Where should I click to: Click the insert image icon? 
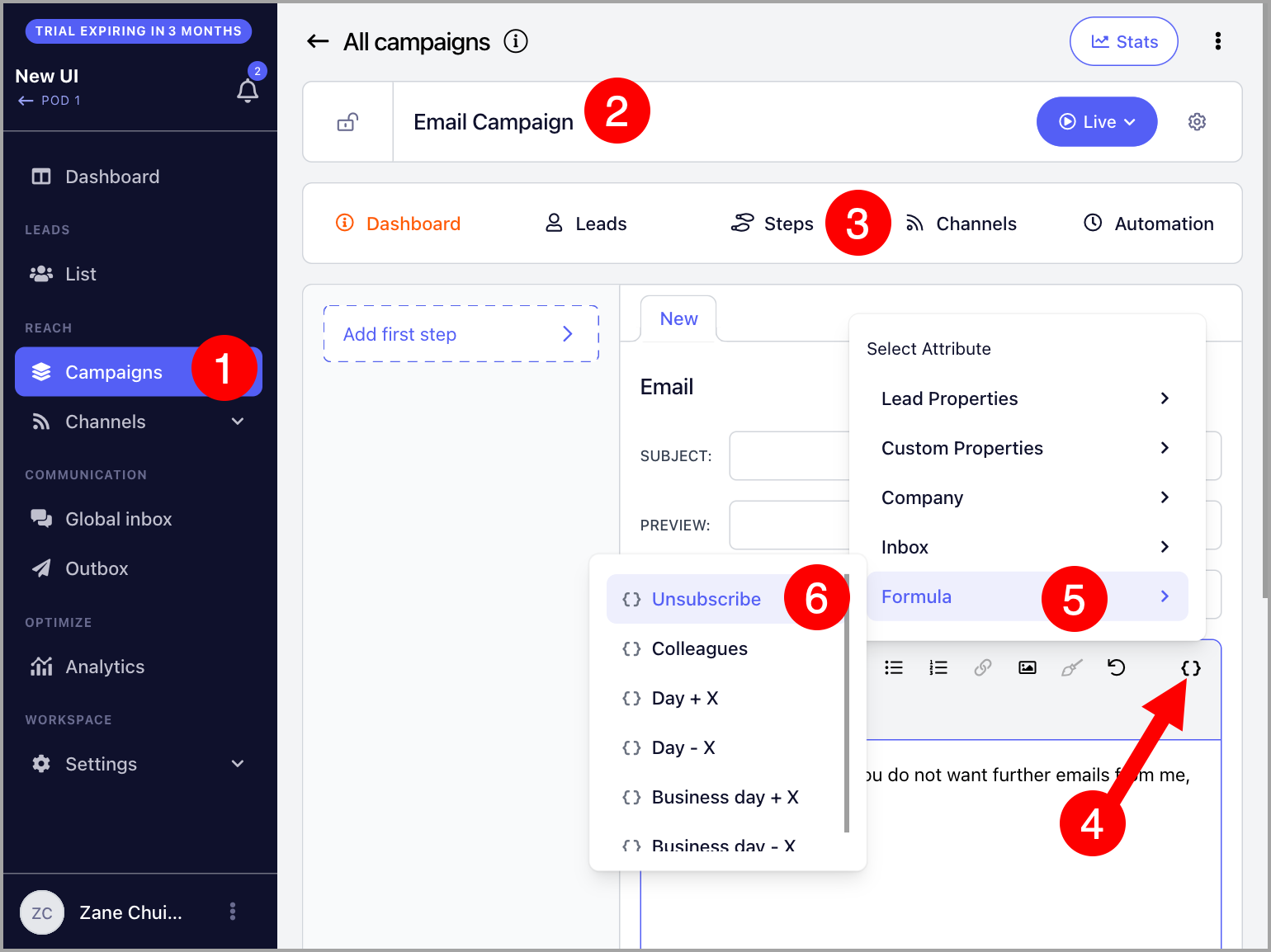1028,667
